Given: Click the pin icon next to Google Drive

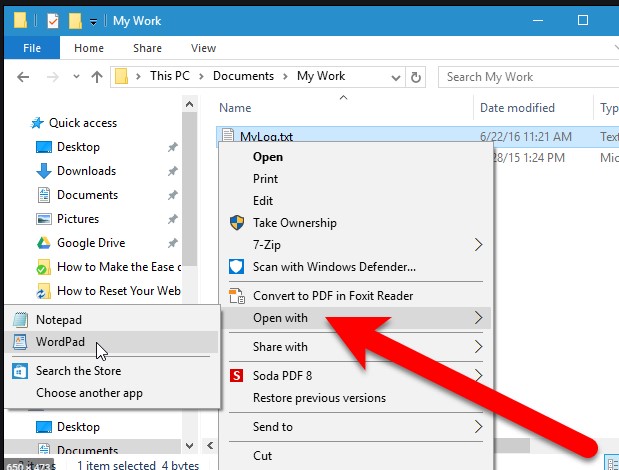Looking at the screenshot, I should point(173,243).
